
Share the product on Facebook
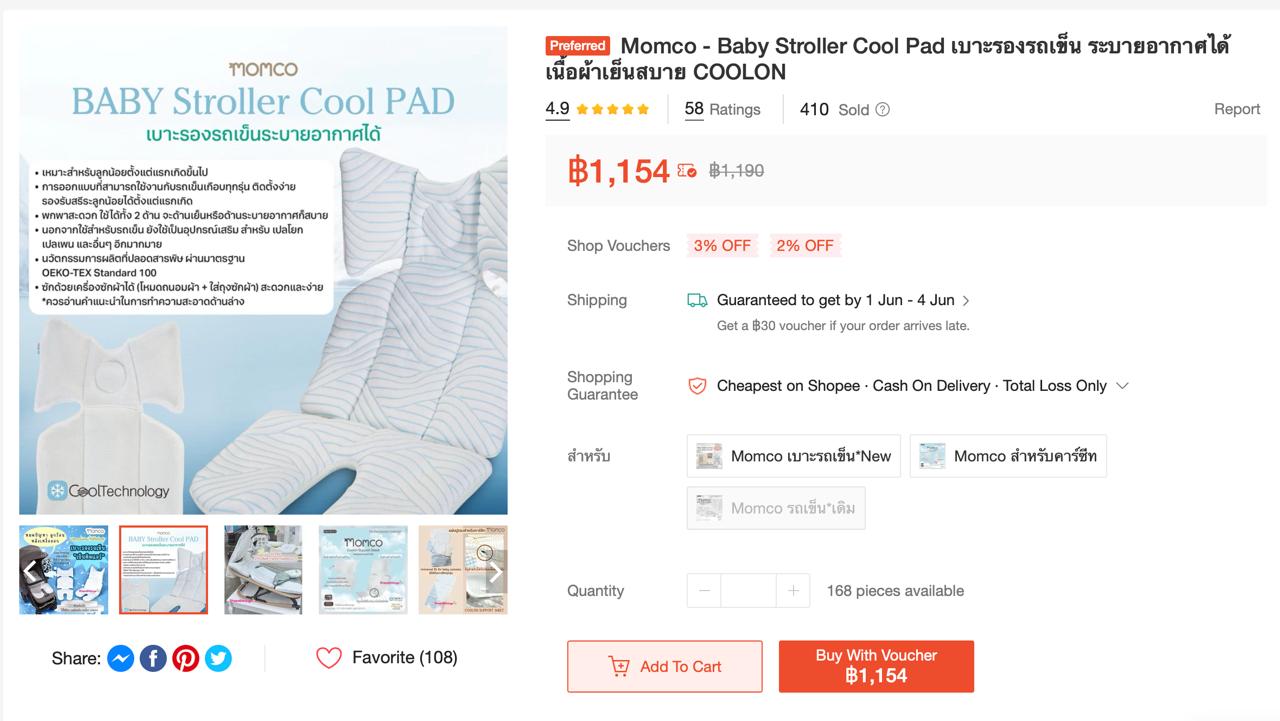click(153, 658)
